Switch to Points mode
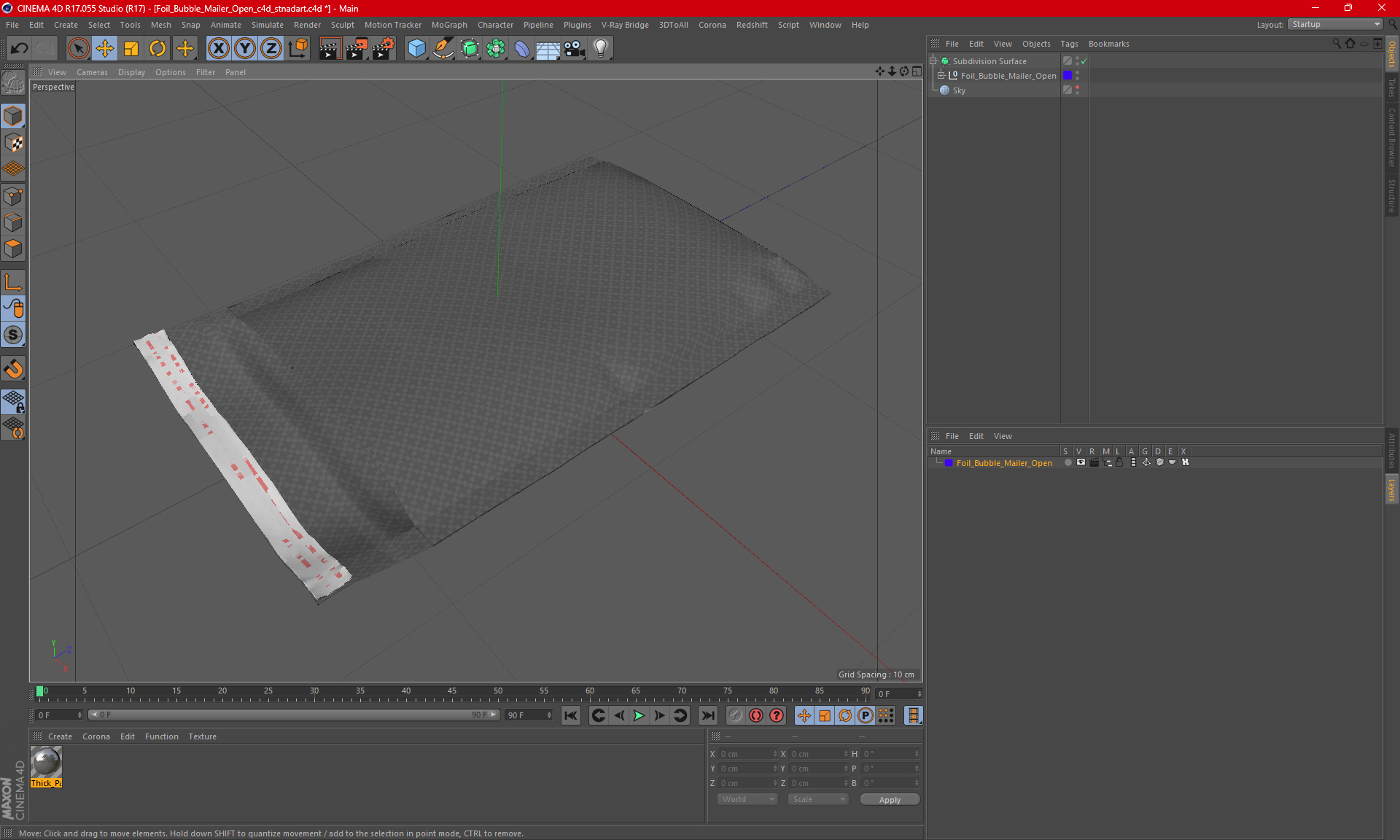The image size is (1400, 840). tap(13, 196)
